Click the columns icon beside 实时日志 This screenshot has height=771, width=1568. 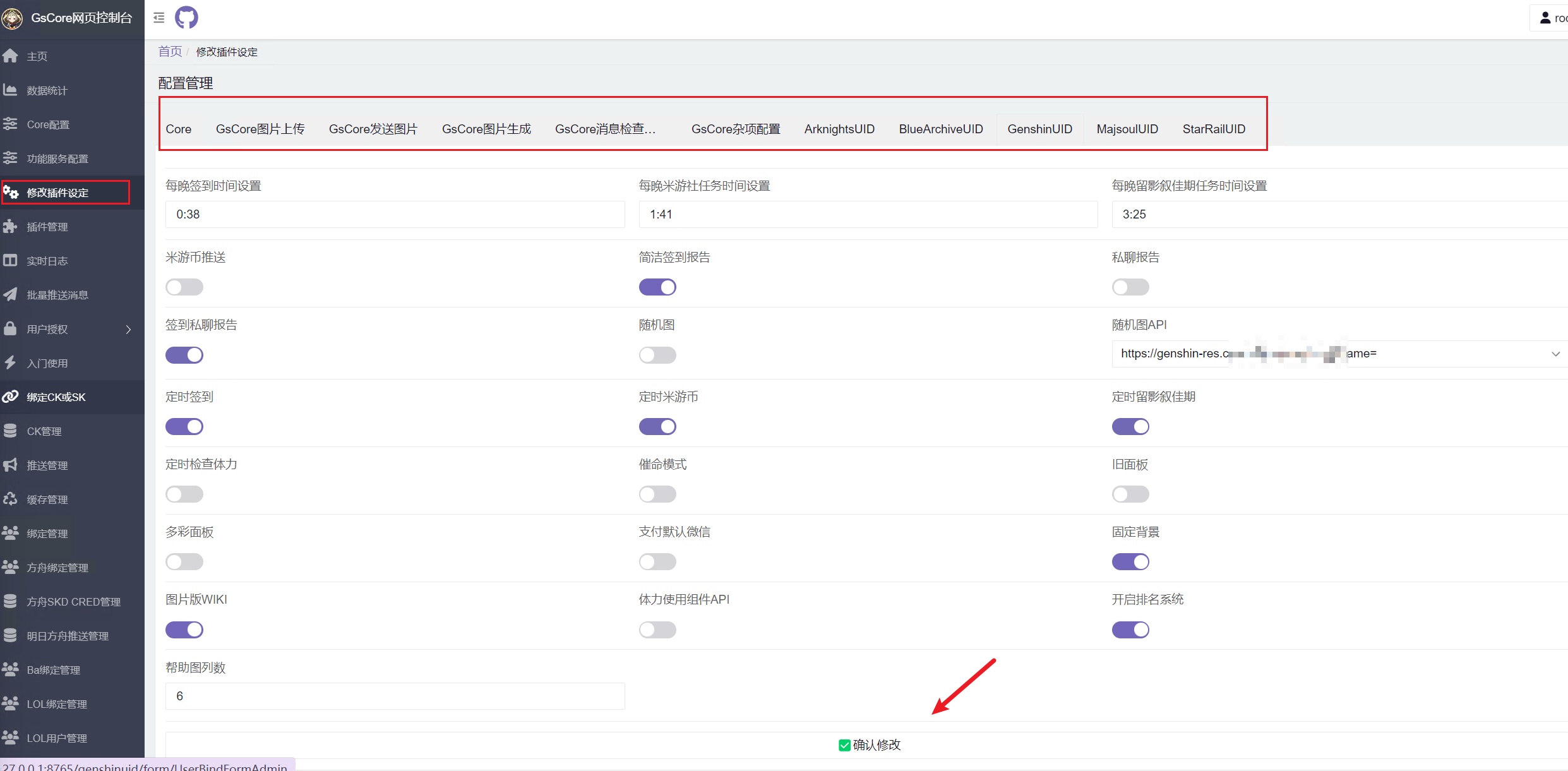(10, 261)
